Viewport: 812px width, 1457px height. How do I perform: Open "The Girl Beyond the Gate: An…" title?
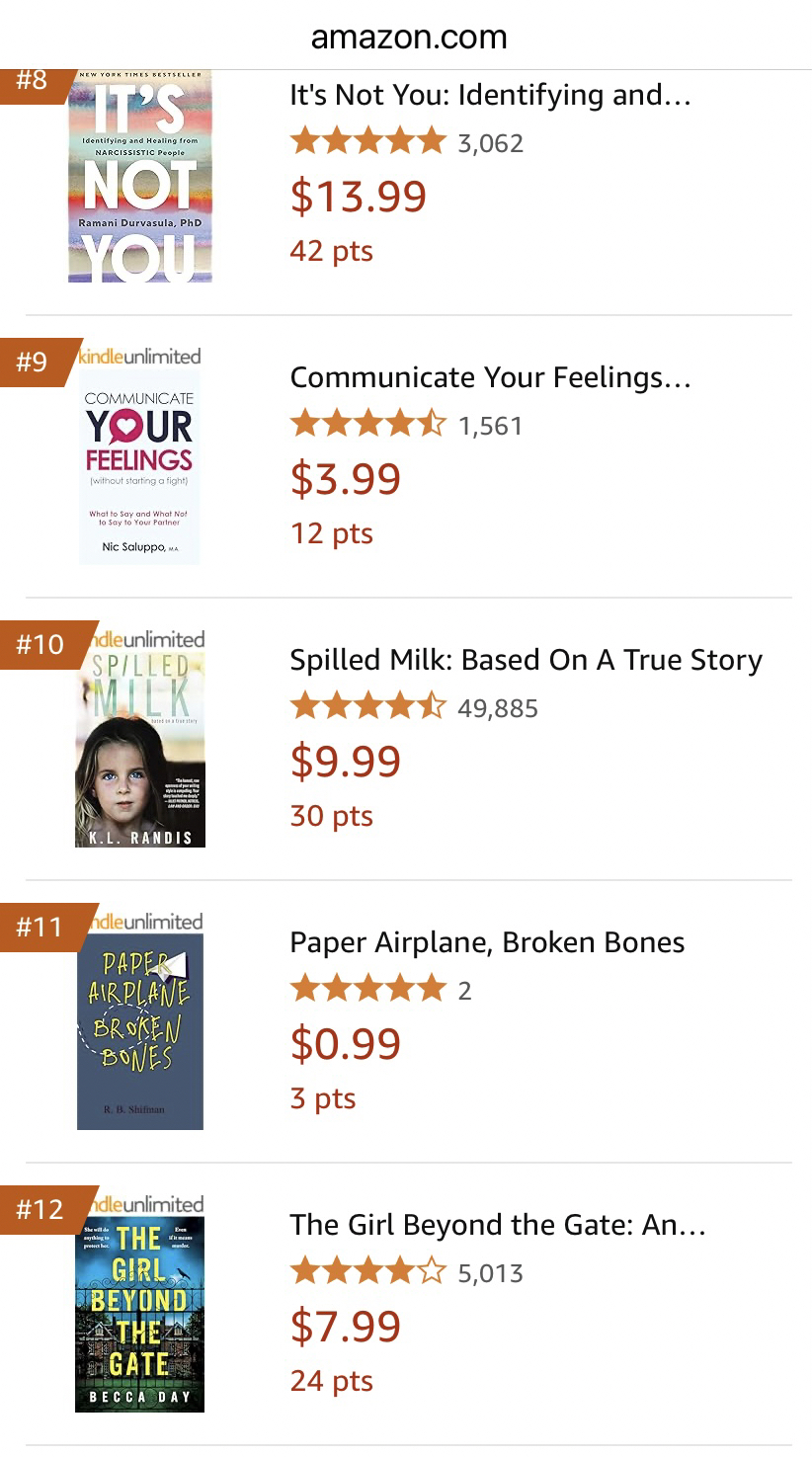498,1225
